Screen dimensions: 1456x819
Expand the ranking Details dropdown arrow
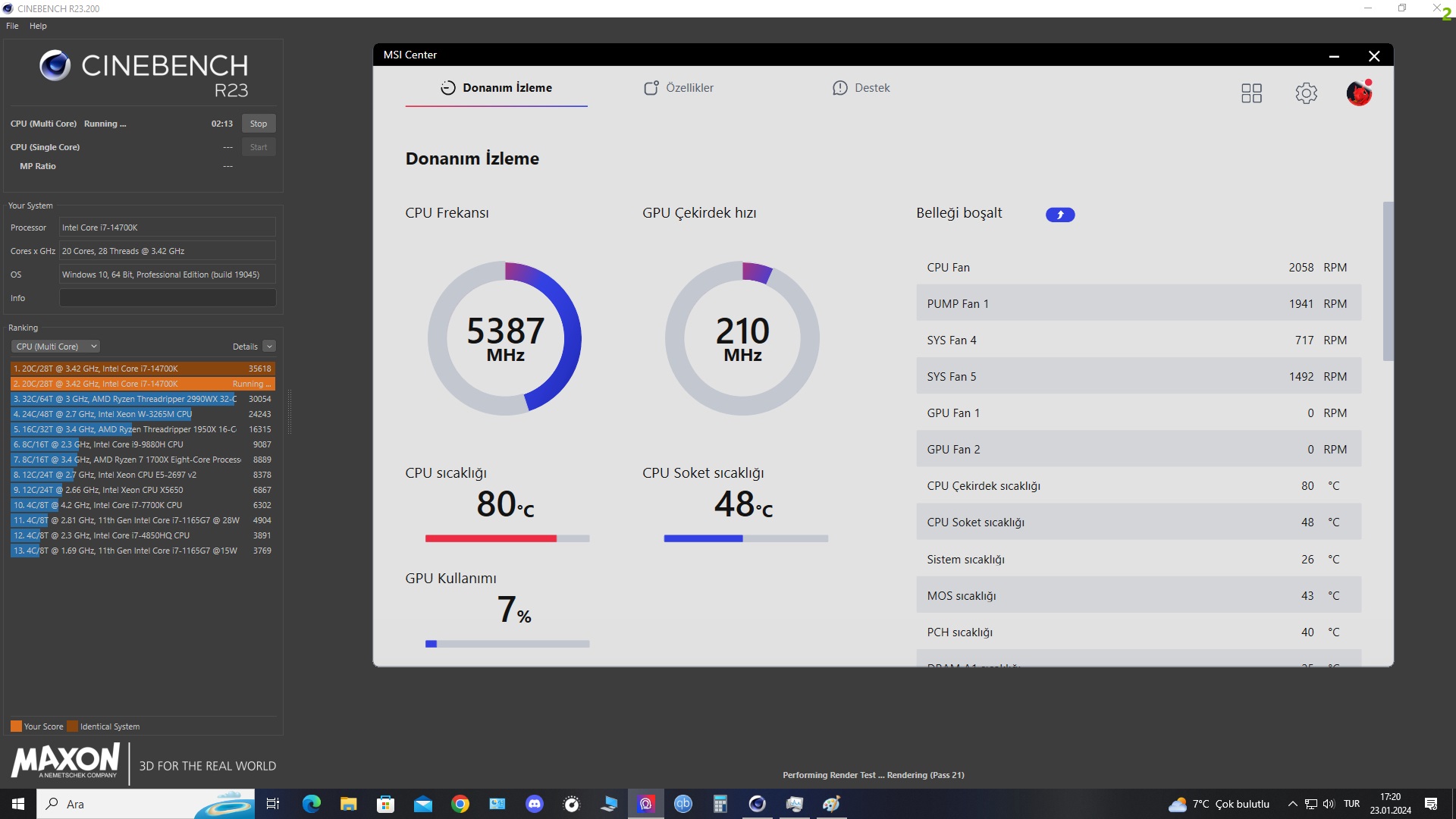tap(269, 347)
